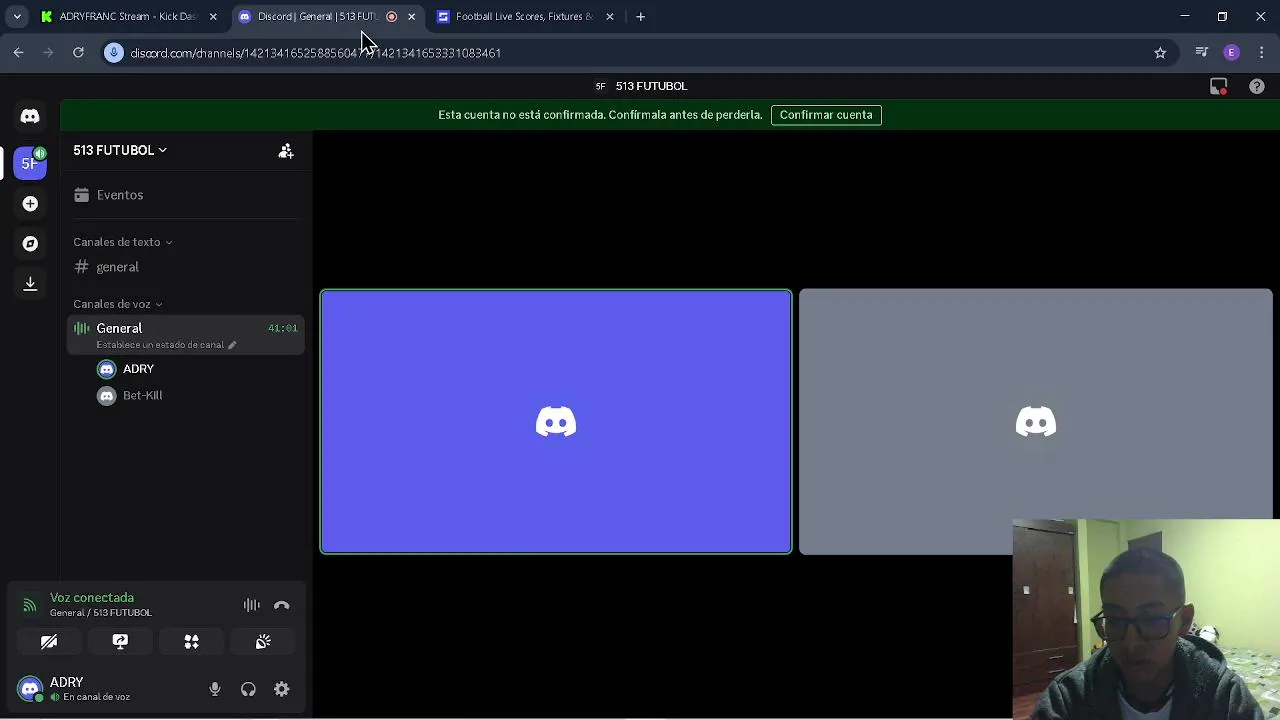Image resolution: width=1280 pixels, height=720 pixels.
Task: Turn on camera button
Action: 49,642
